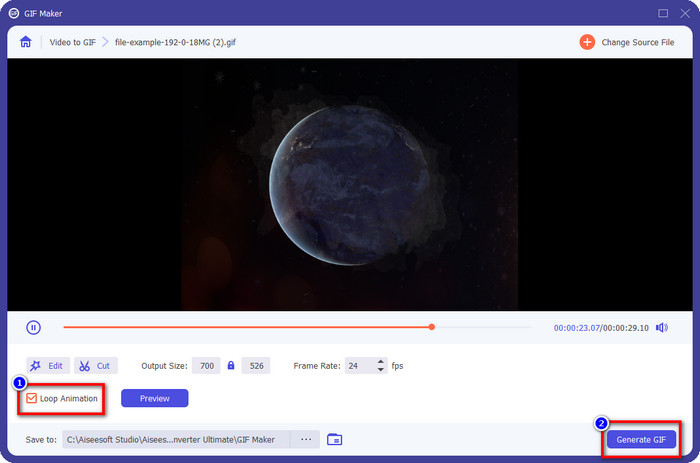700x463 pixels.
Task: Select the file-example-192-0-18MG (2).gif breadcrumb
Action: click(175, 42)
